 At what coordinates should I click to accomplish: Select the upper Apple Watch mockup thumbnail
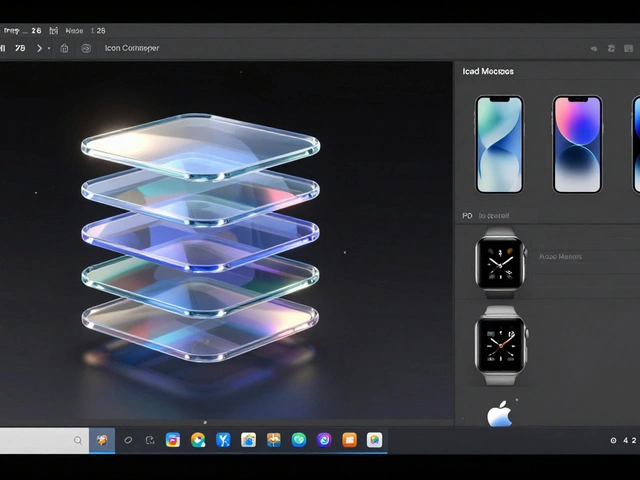point(501,263)
